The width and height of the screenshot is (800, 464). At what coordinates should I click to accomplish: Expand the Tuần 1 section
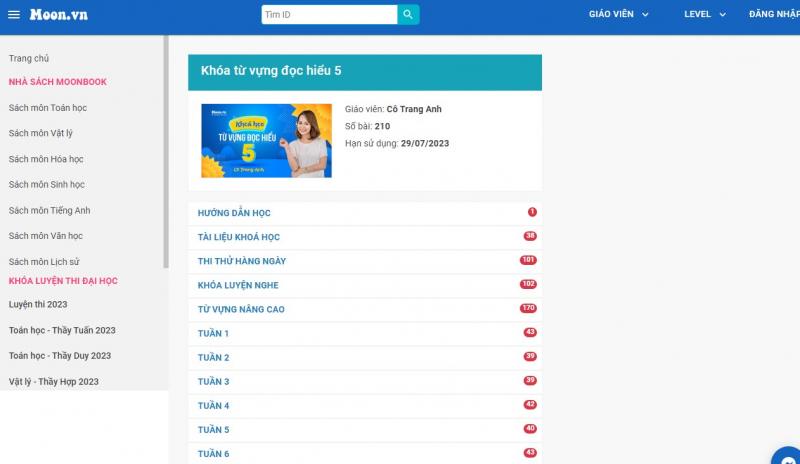click(x=365, y=333)
